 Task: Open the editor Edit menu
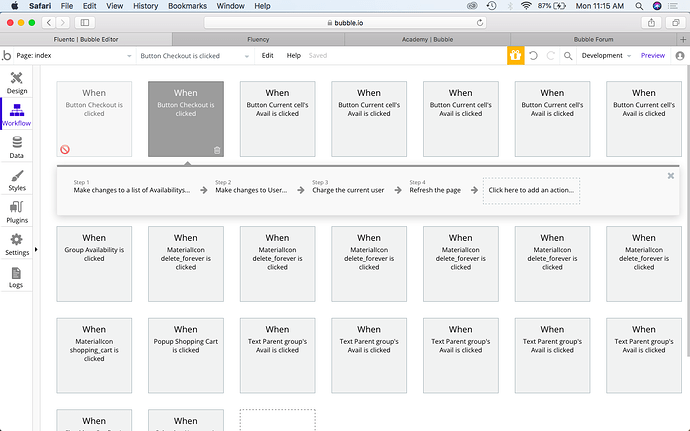tap(268, 55)
